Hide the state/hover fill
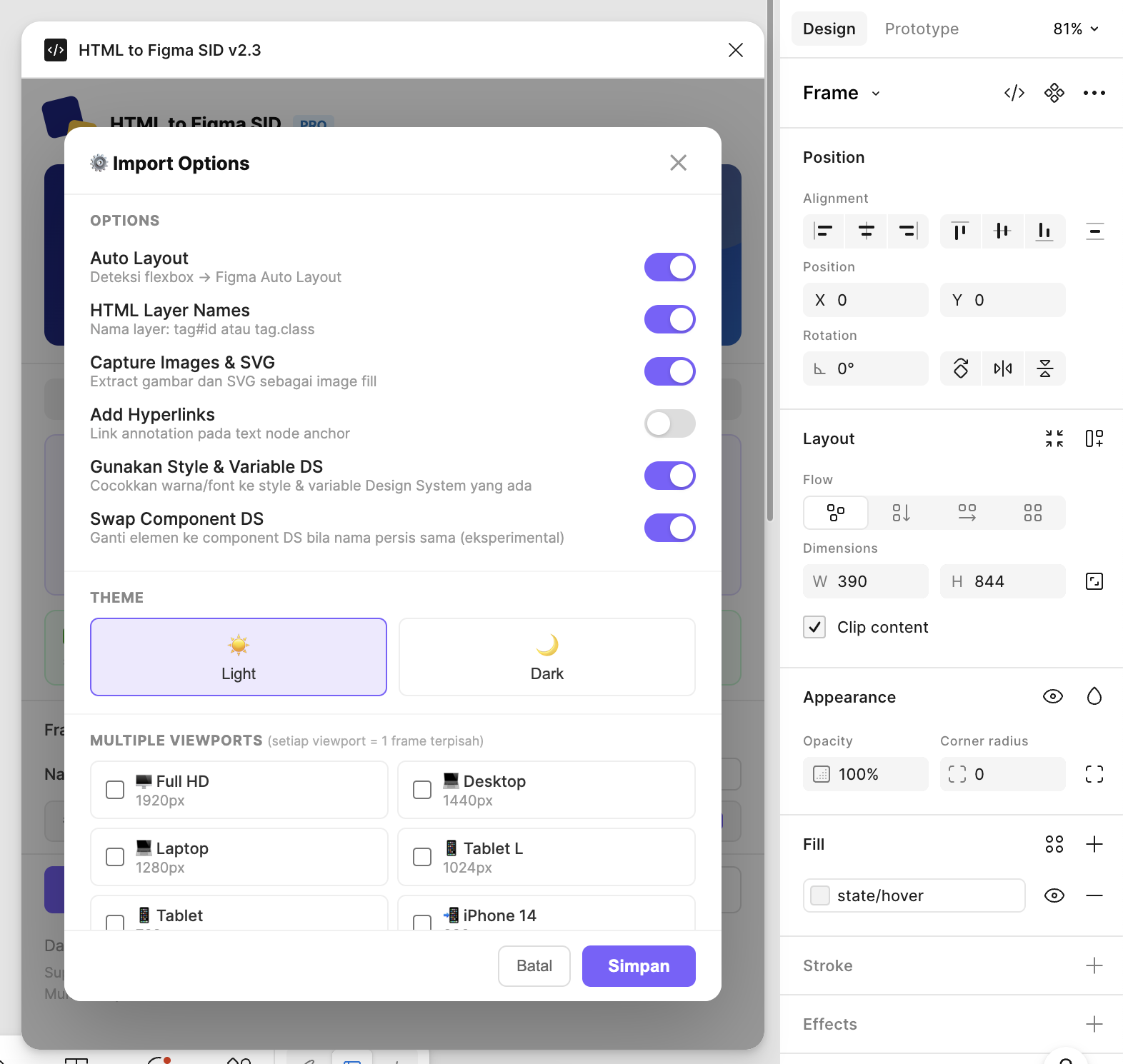 [1054, 895]
